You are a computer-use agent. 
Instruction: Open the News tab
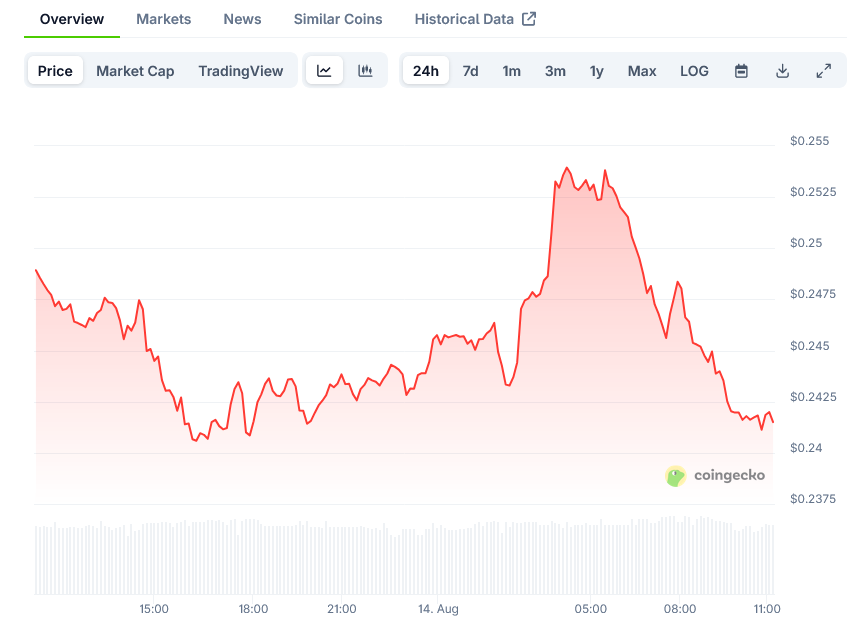pyautogui.click(x=243, y=19)
